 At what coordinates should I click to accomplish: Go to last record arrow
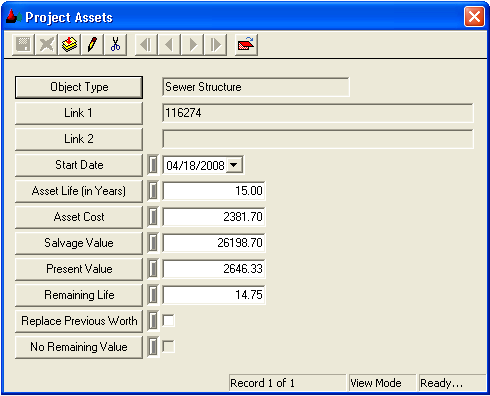[215, 44]
